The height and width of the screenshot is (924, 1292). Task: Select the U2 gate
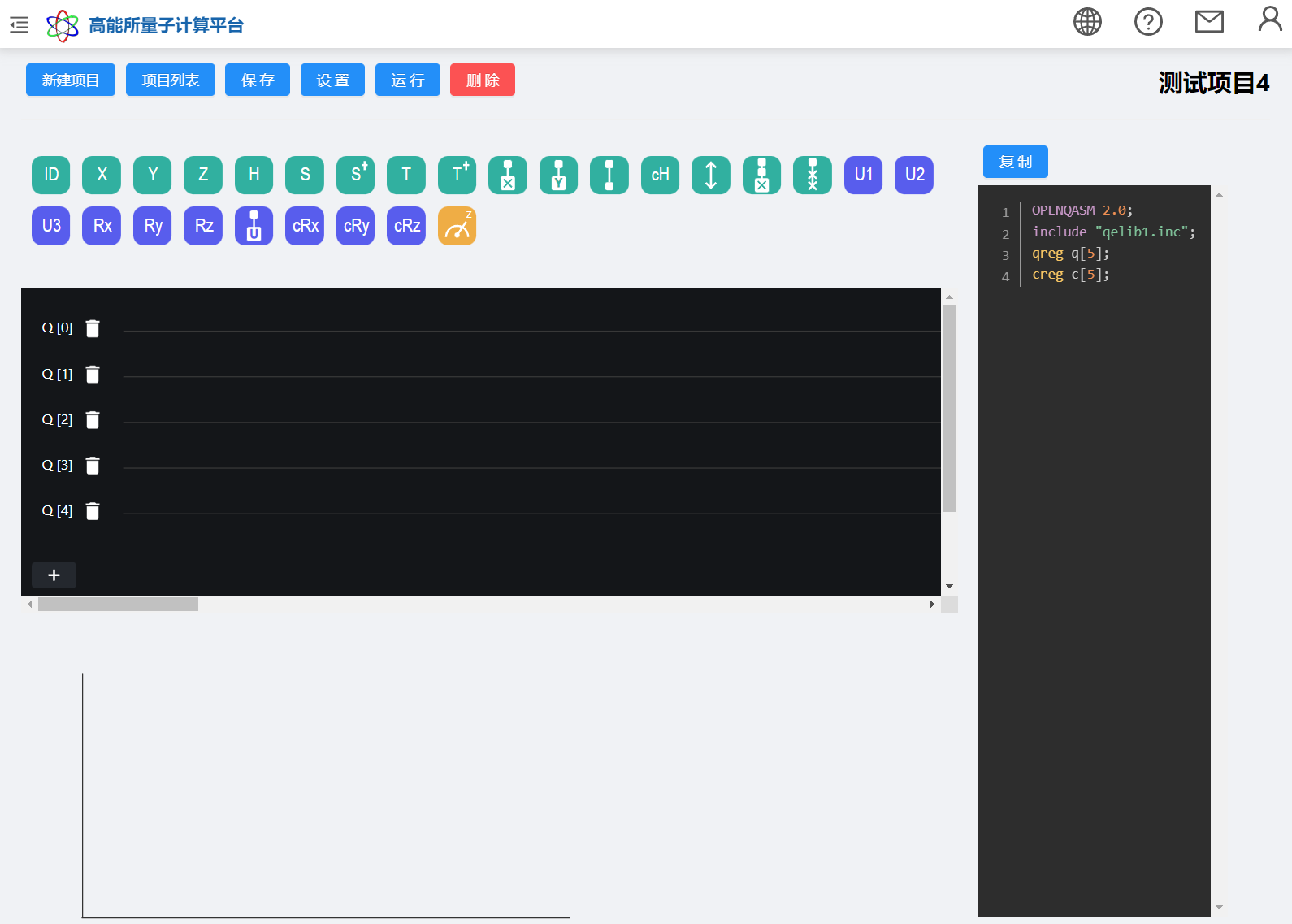(x=914, y=175)
